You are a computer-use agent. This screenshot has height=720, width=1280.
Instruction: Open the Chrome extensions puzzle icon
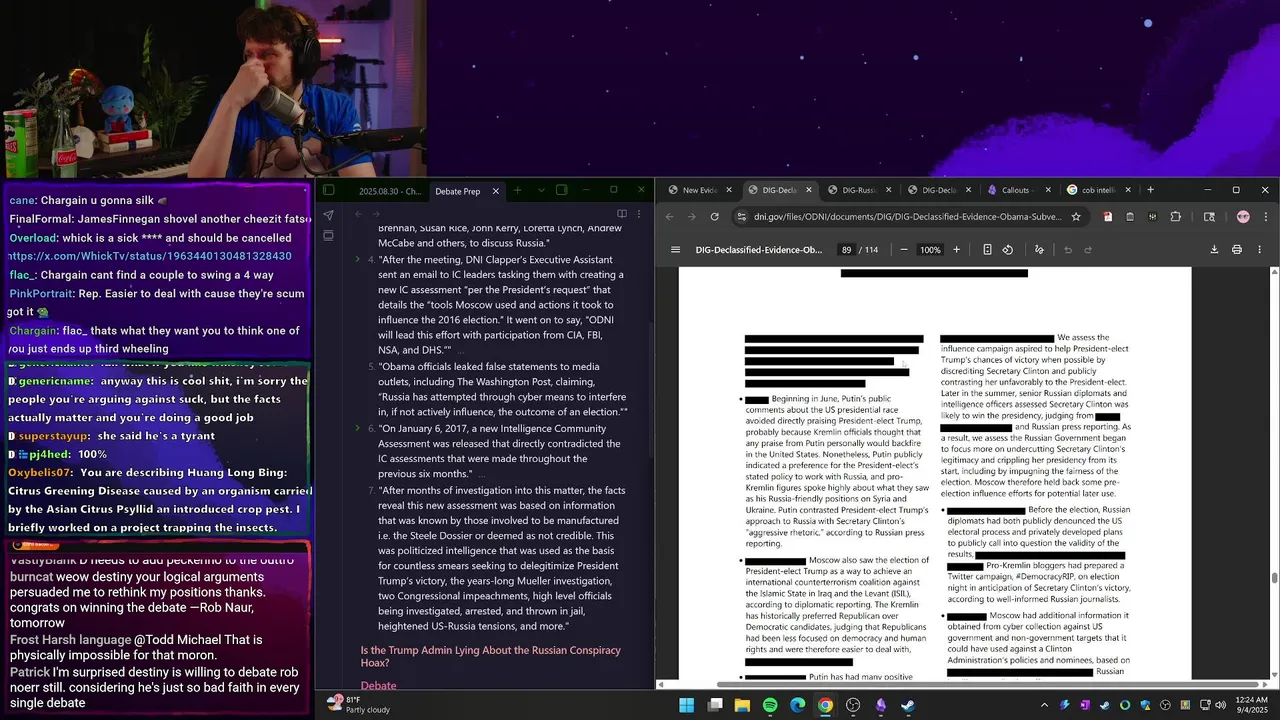[x=1175, y=217]
